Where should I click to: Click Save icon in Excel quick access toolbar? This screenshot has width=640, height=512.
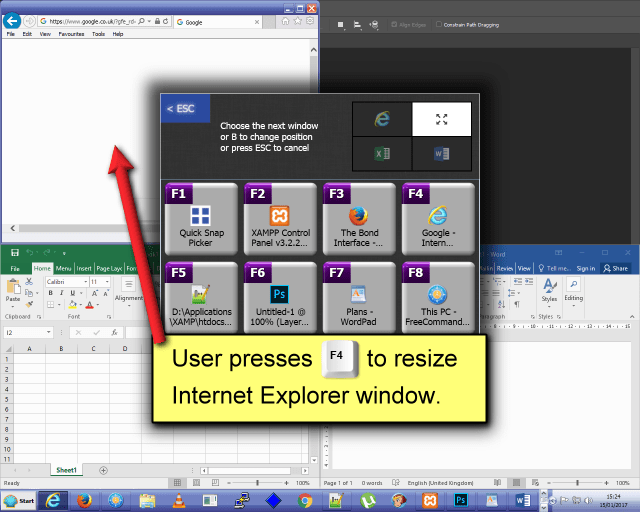[15, 253]
